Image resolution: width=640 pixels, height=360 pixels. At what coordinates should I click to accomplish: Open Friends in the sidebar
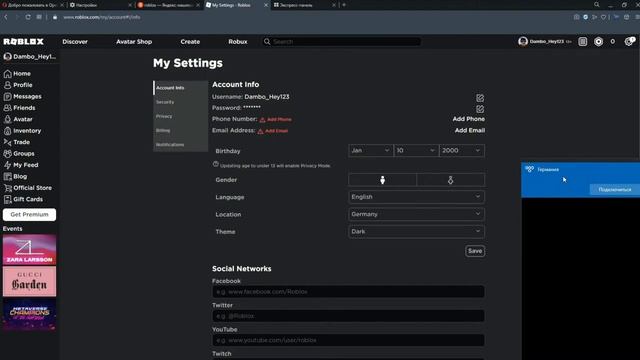pyautogui.click(x=19, y=108)
